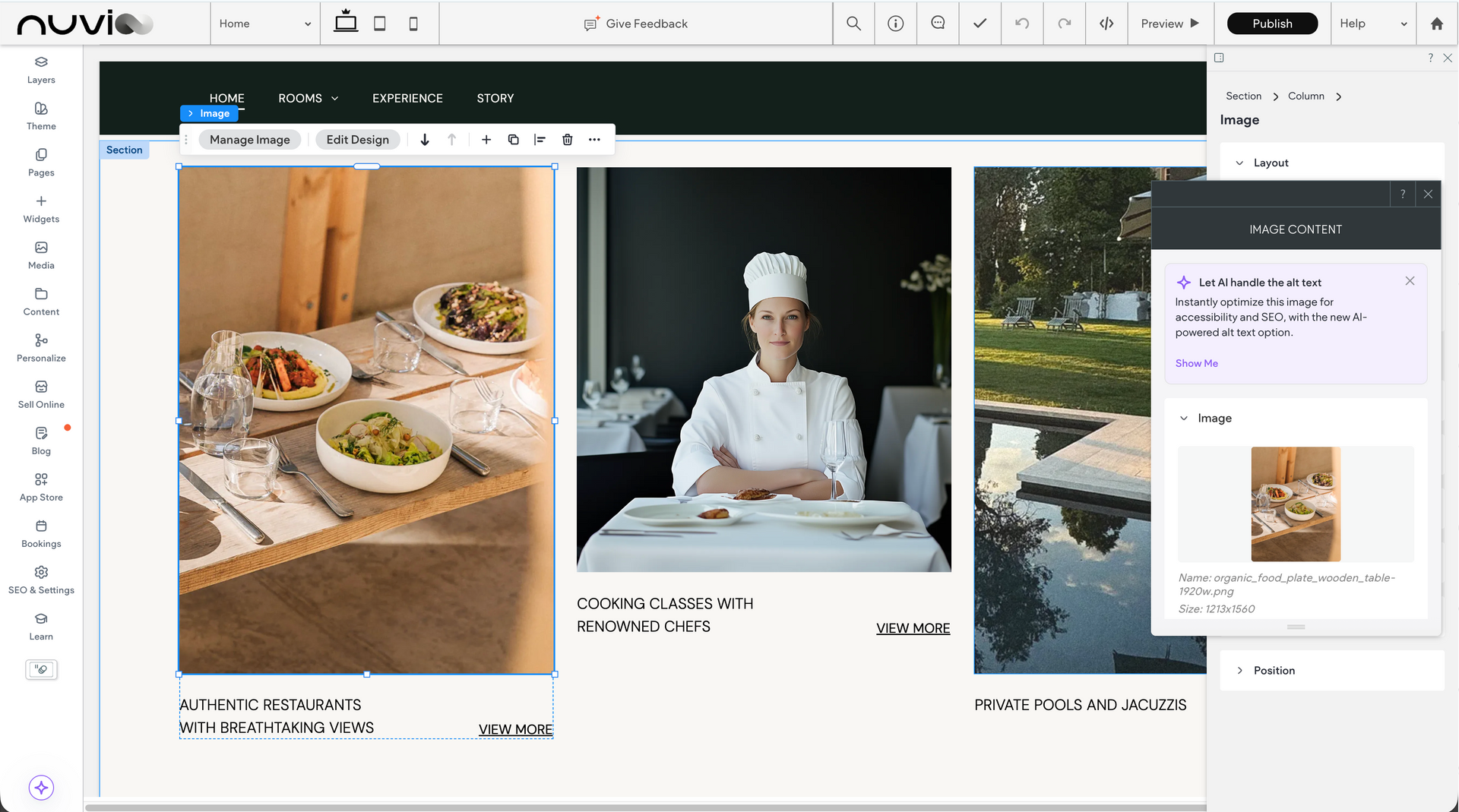
Task: Switch to tablet preview mode
Action: (x=379, y=24)
